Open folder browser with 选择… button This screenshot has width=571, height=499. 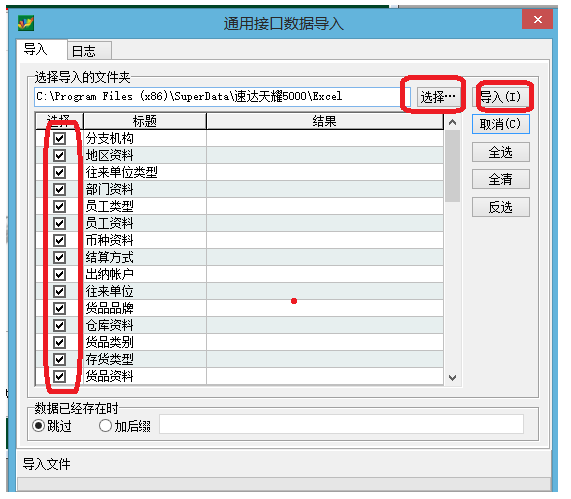pyautogui.click(x=438, y=97)
